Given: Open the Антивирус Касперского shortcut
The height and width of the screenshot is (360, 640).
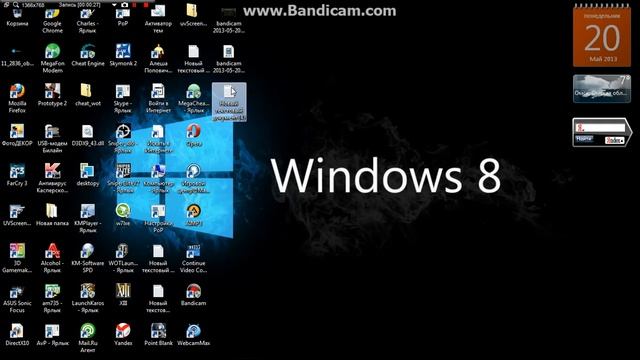Looking at the screenshot, I should (52, 179).
